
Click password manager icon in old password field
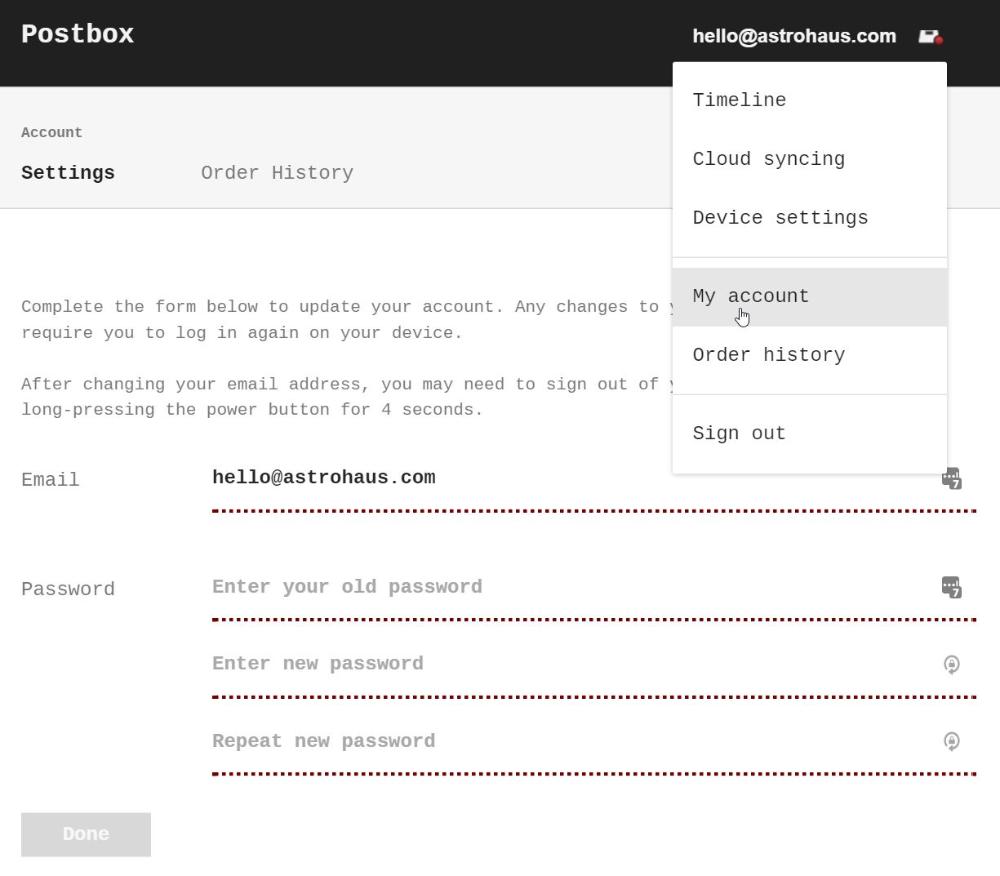coord(952,587)
